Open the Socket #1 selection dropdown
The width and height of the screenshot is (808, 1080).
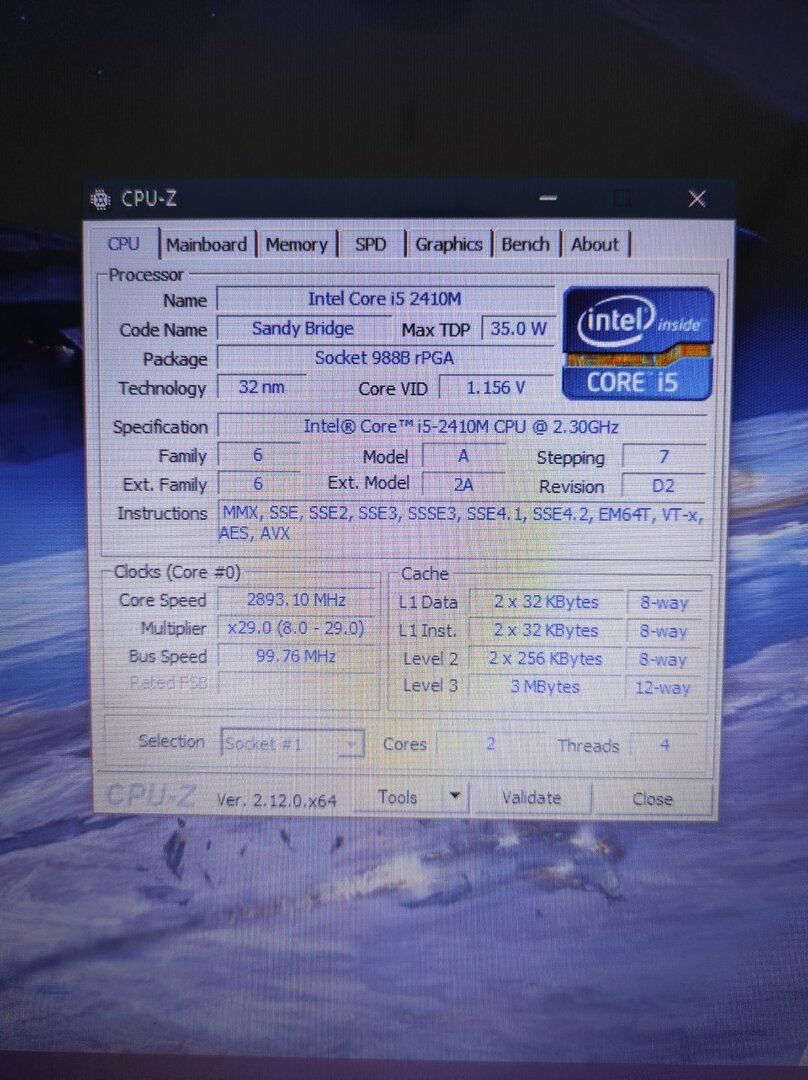point(292,743)
